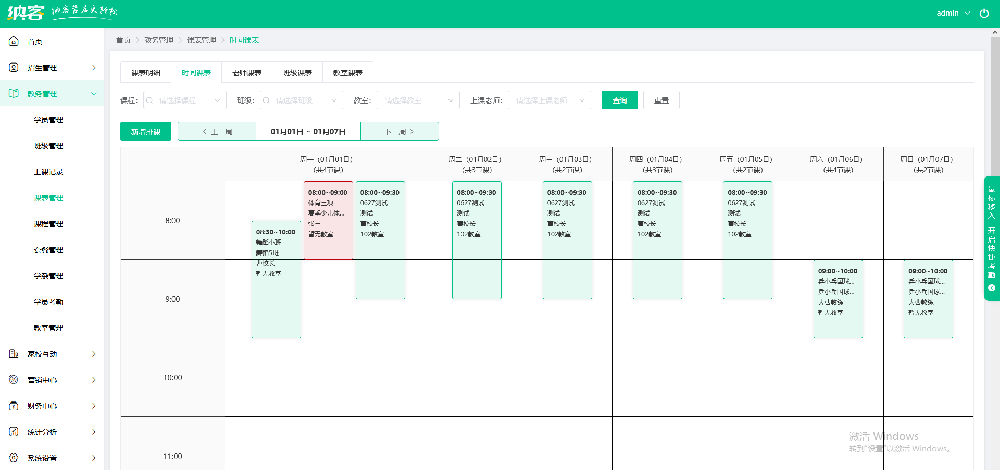Click the green 新增排课 button
Viewport: 1000px width, 470px height.
(145, 132)
